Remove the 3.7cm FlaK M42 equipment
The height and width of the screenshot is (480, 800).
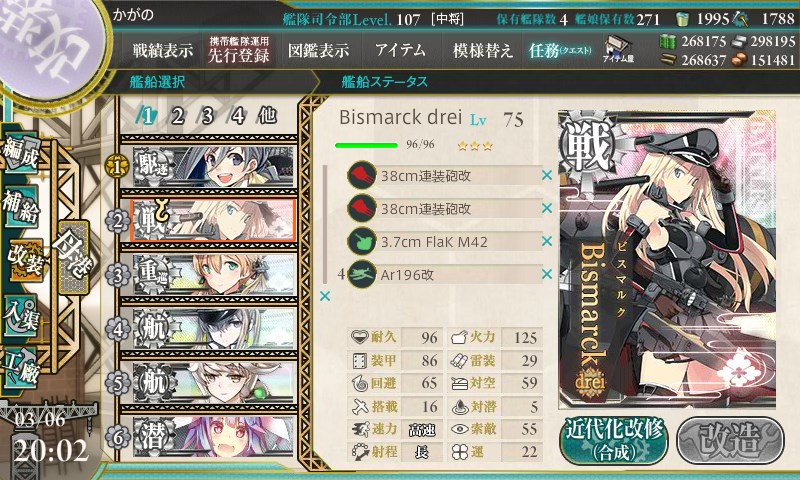coord(546,241)
